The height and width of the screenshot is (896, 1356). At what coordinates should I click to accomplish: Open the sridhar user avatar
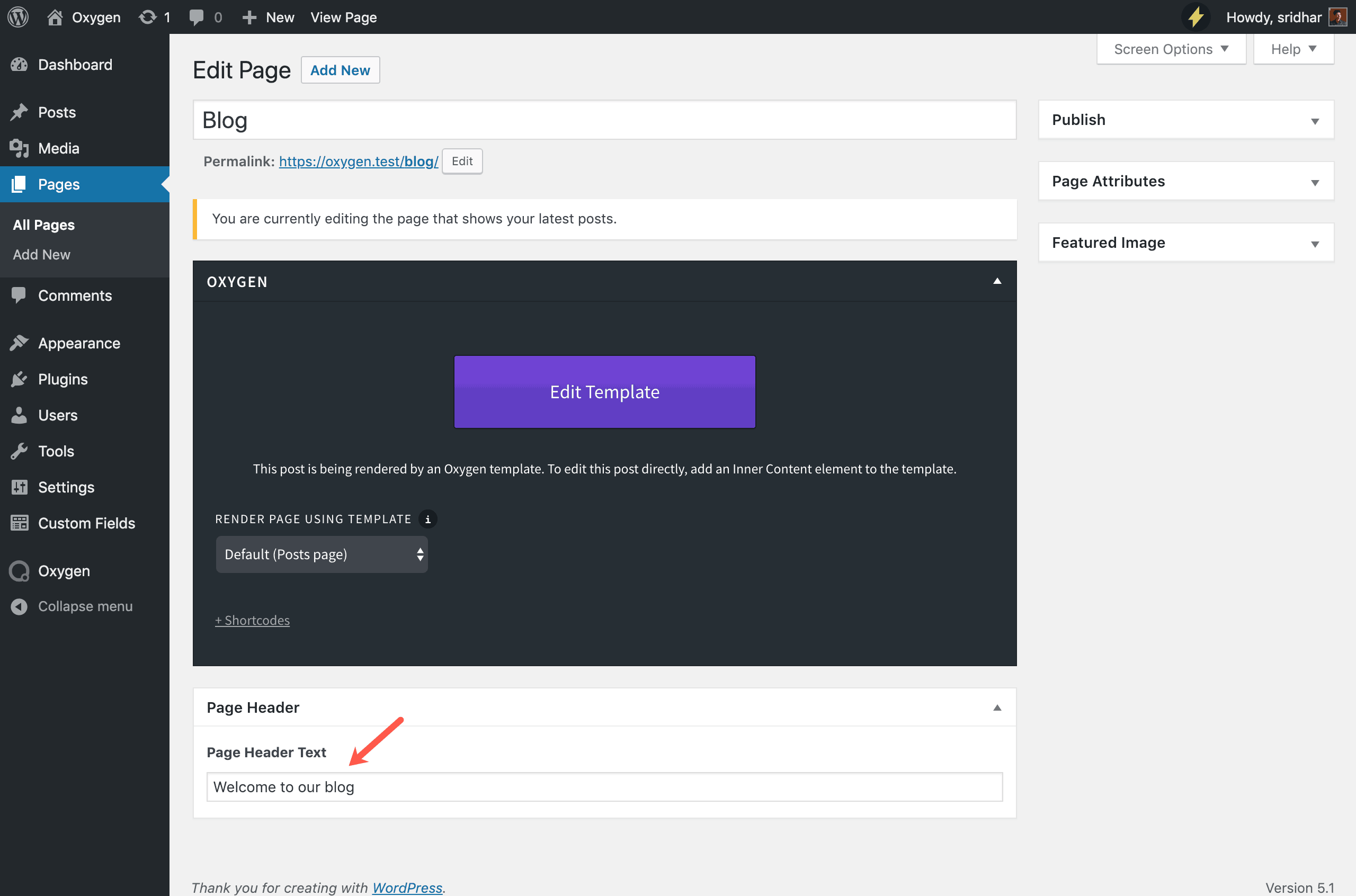click(x=1337, y=17)
